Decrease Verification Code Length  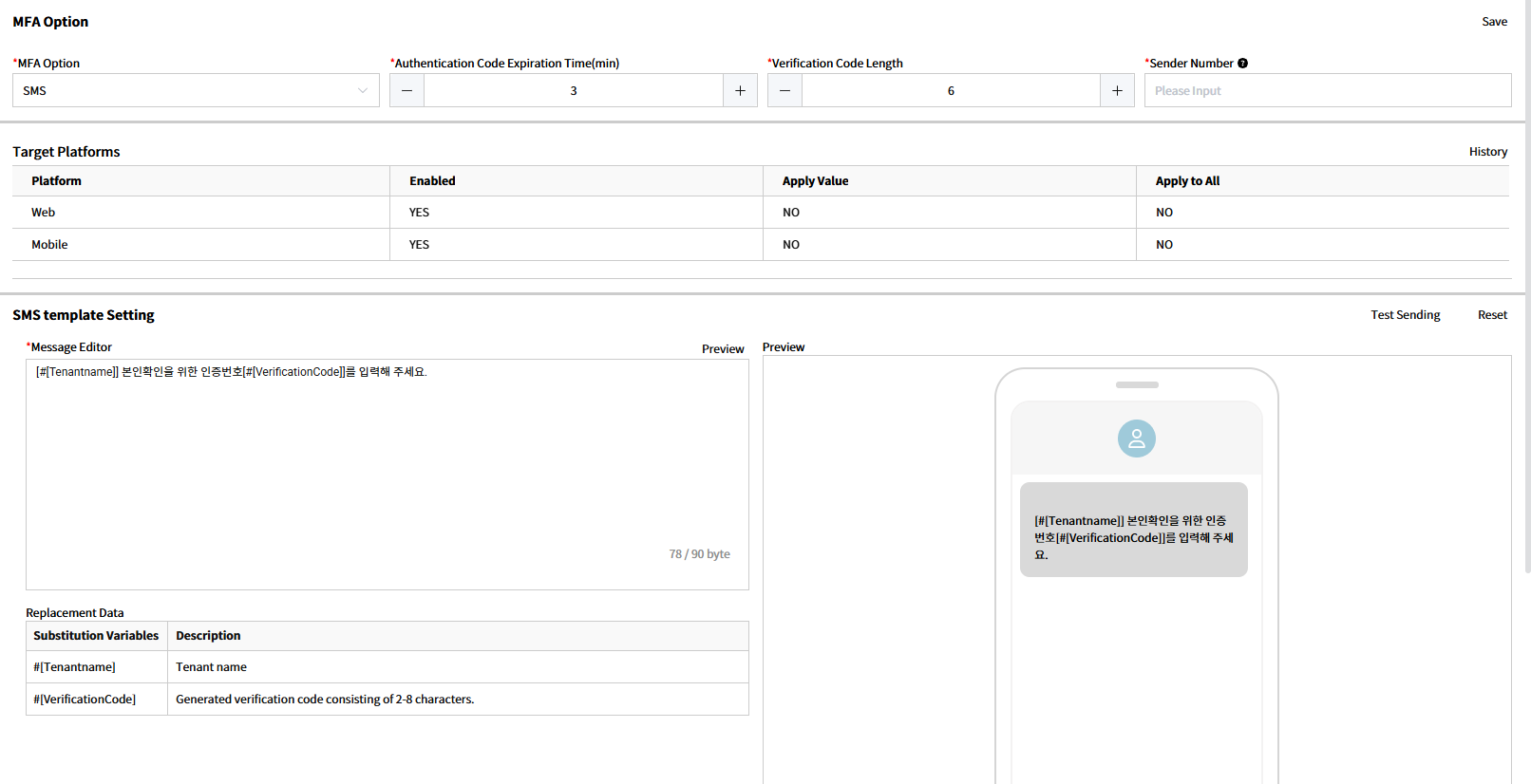[784, 90]
